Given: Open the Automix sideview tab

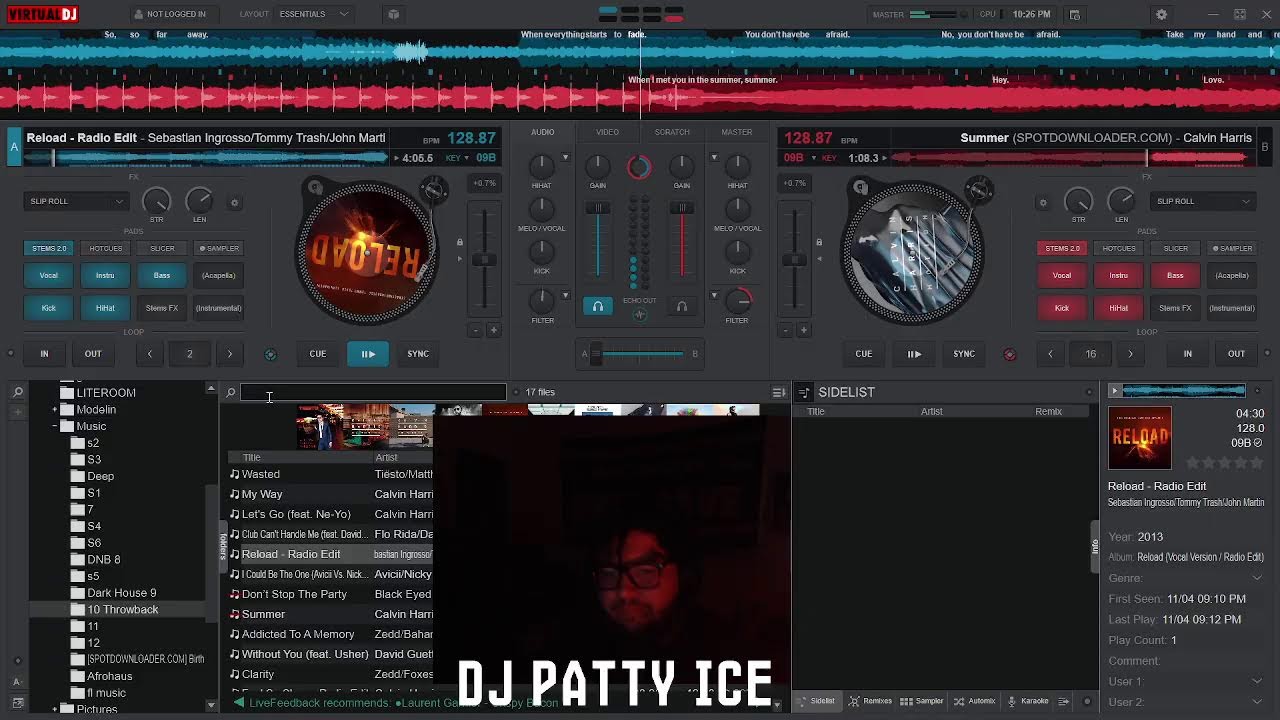Looking at the screenshot, I should (975, 701).
